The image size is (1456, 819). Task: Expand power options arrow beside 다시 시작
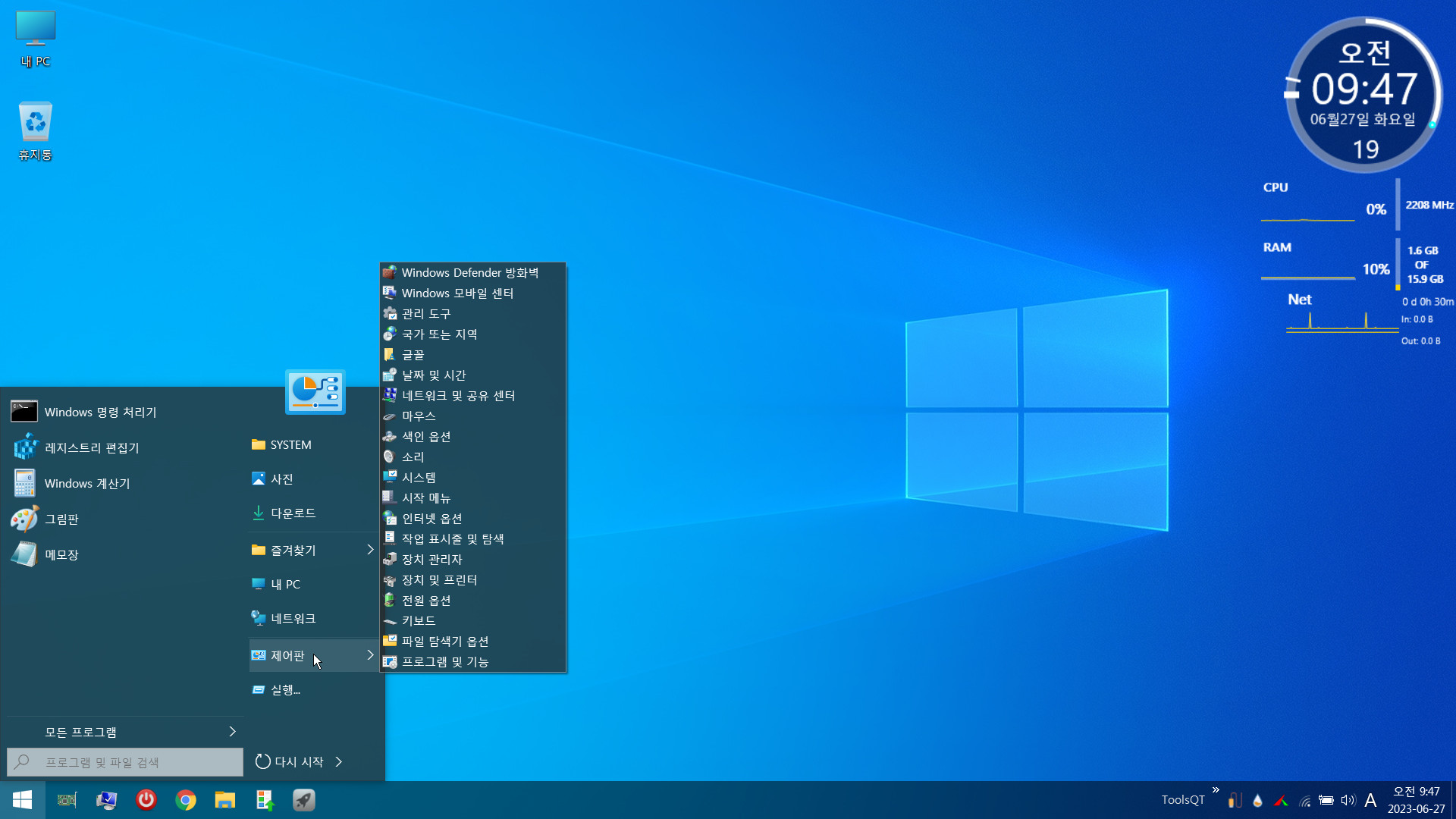coord(339,761)
